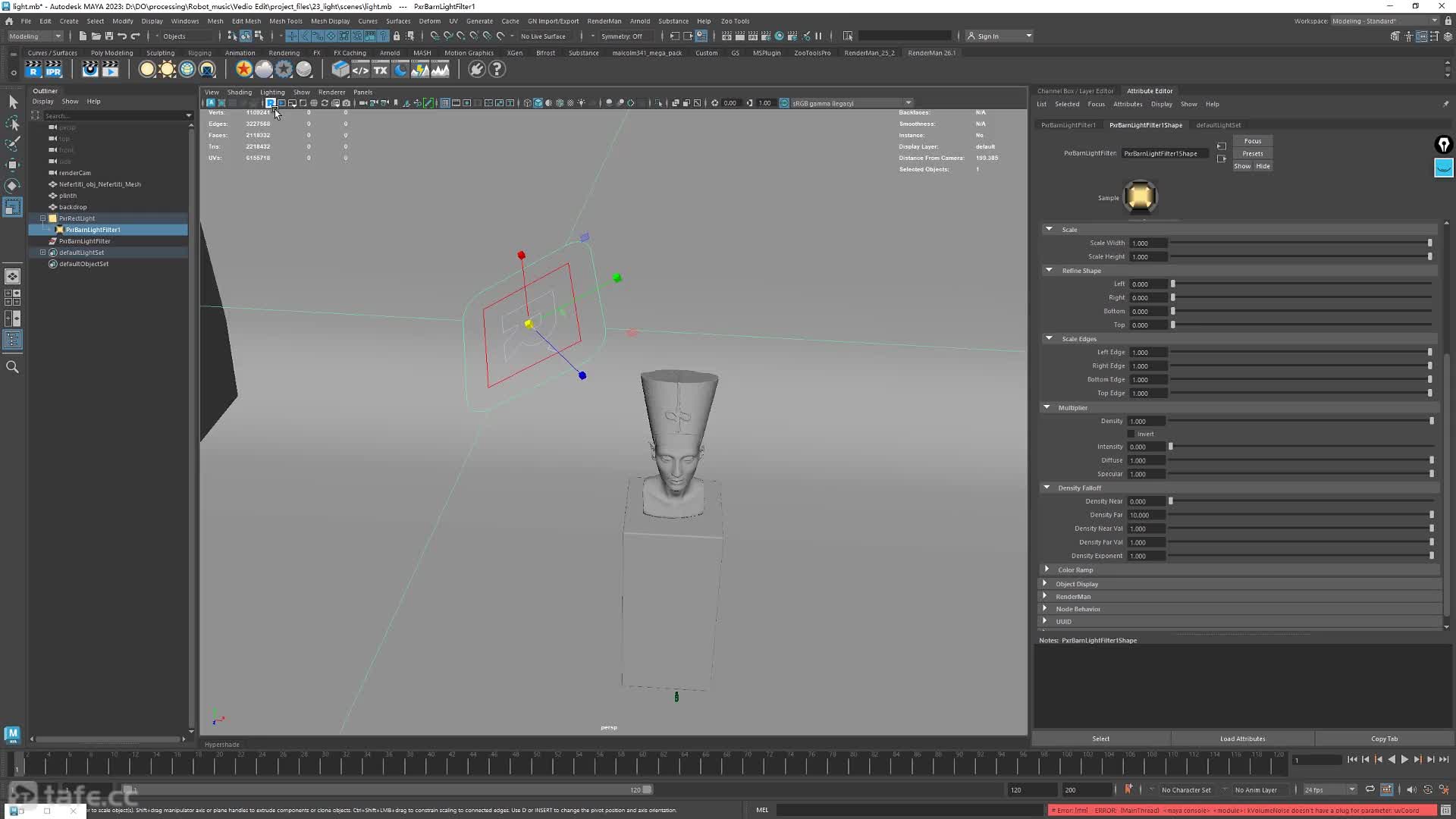Expand the Object Display section
The height and width of the screenshot is (819, 1456).
point(1045,583)
